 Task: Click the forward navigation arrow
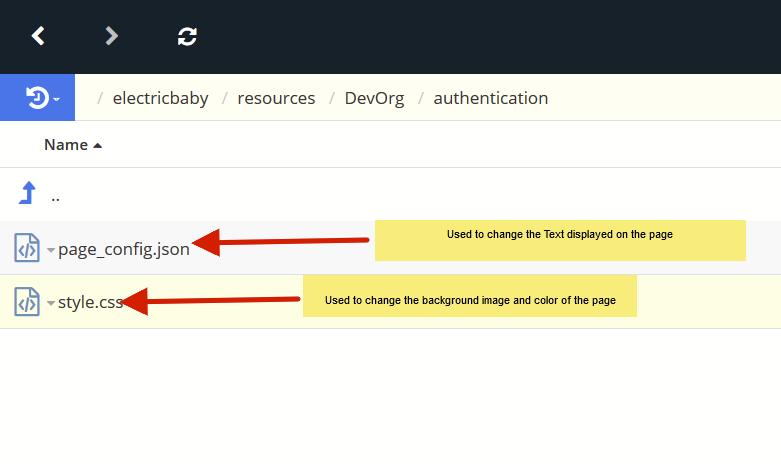(x=112, y=36)
